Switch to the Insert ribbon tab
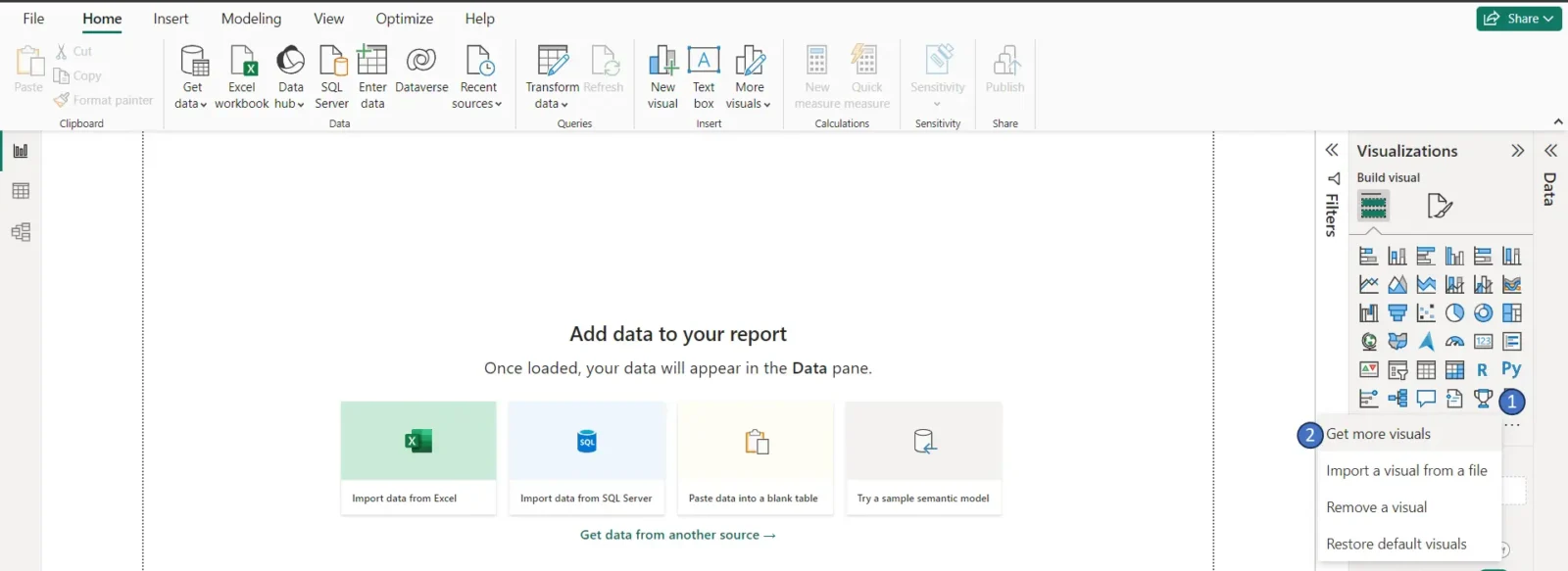Screen dimensions: 1568x571 (x=171, y=19)
